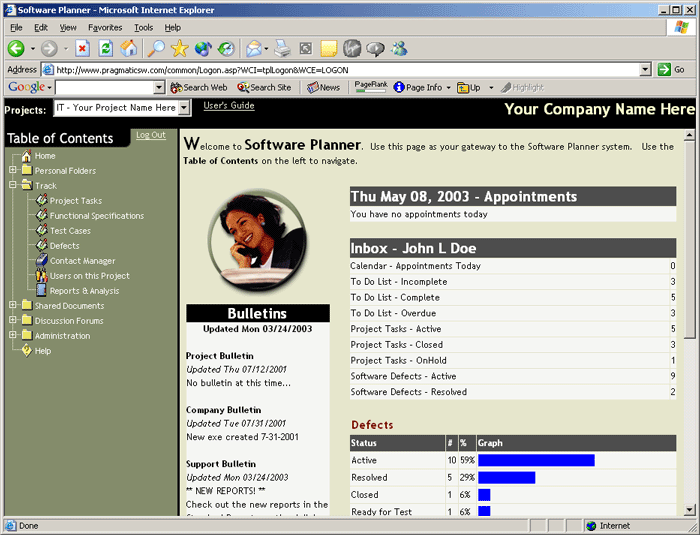Viewport: 700px width, 535px height.
Task: Click the Users on this Project icon
Action: pyautogui.click(x=42, y=275)
